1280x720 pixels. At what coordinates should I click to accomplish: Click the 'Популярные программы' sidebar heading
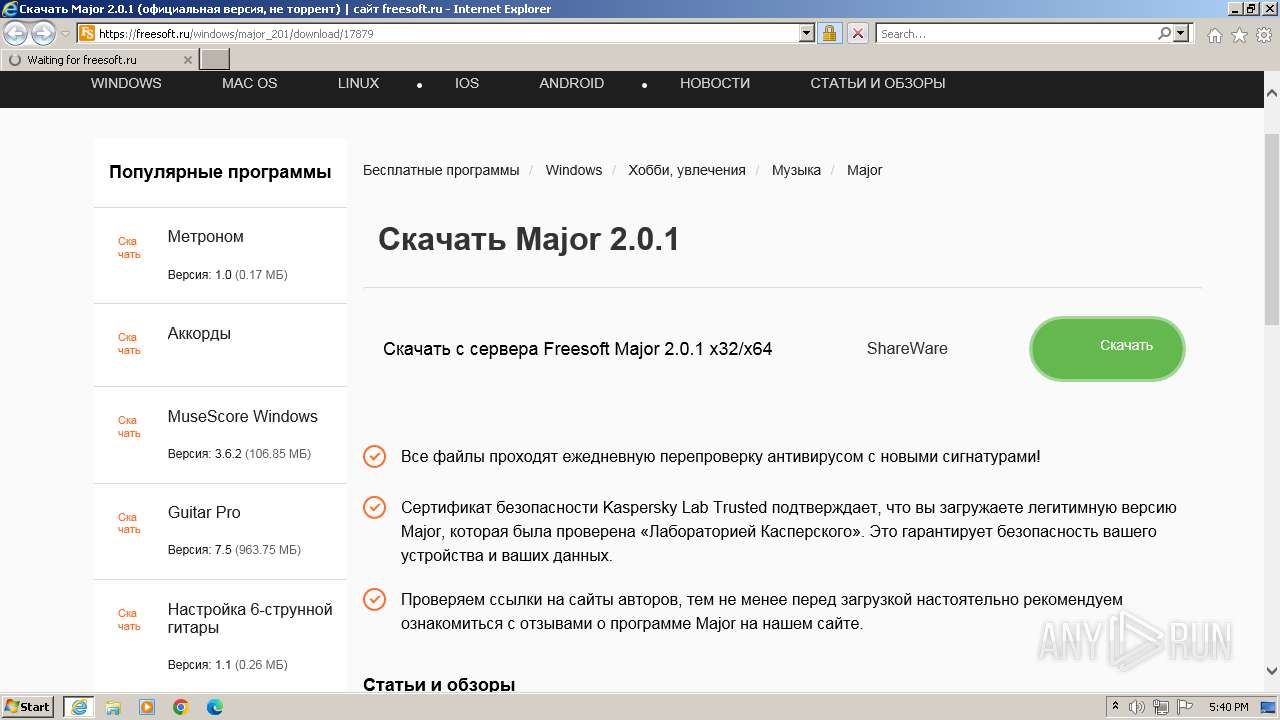click(220, 172)
